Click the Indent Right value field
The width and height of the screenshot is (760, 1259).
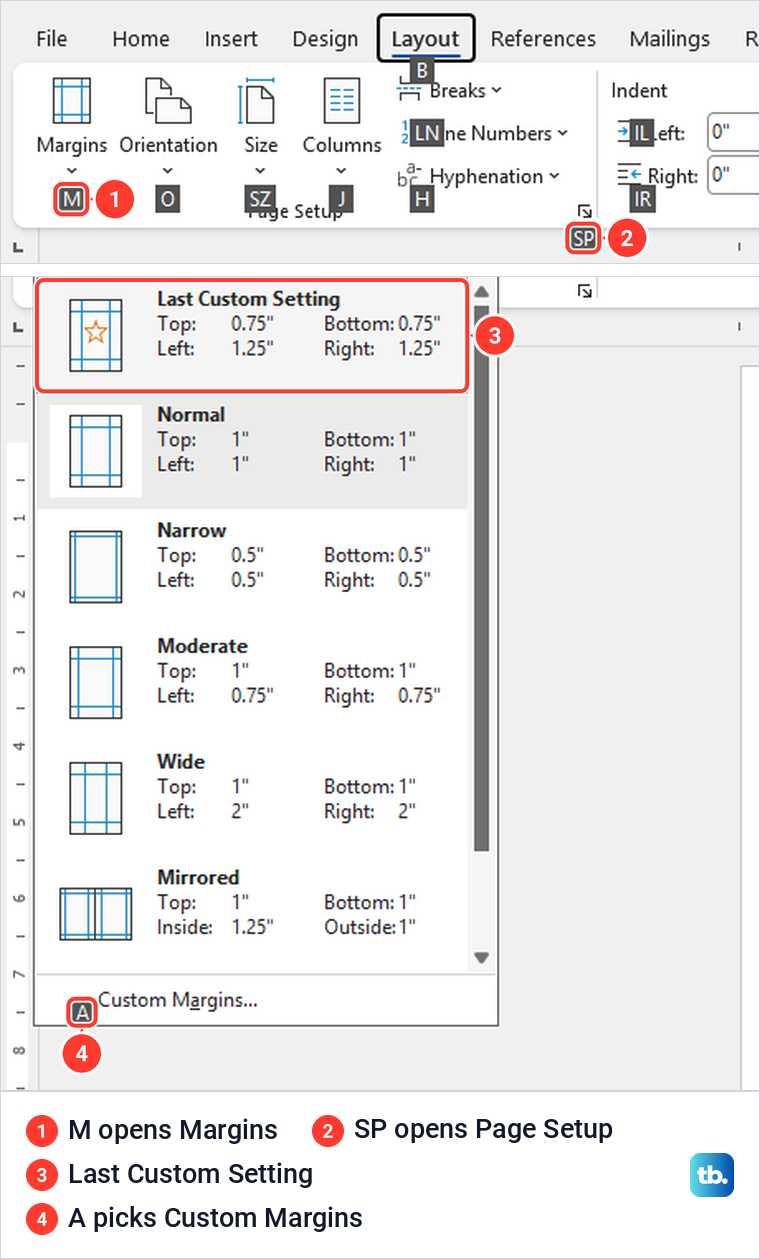tap(733, 176)
